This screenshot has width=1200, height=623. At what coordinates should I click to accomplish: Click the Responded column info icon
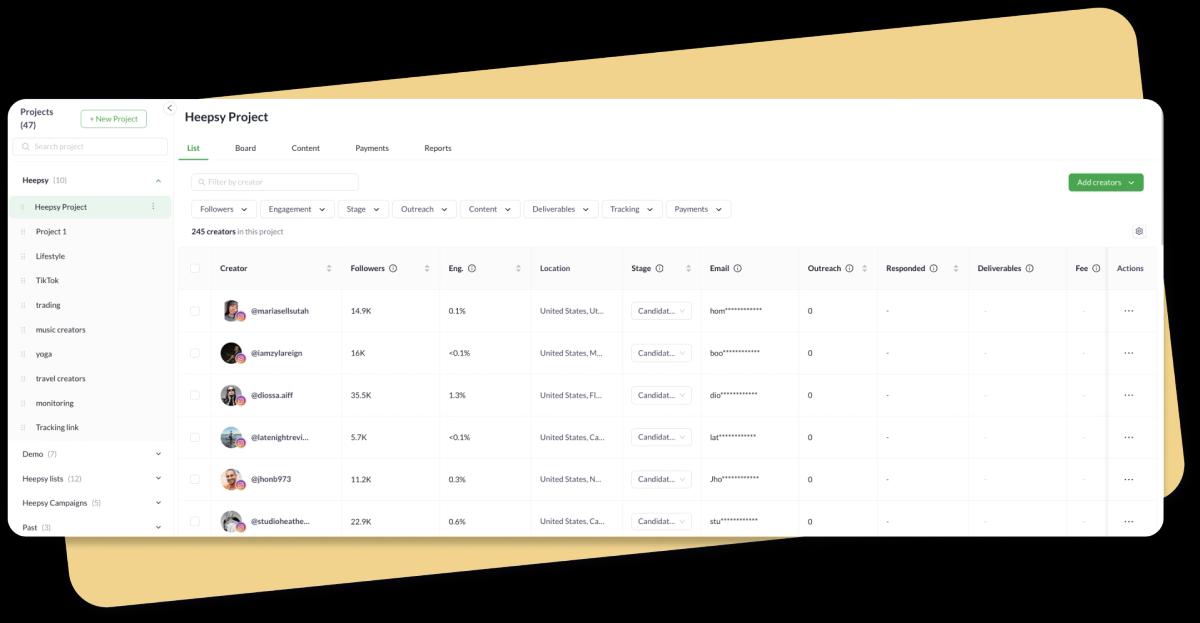click(x=934, y=268)
